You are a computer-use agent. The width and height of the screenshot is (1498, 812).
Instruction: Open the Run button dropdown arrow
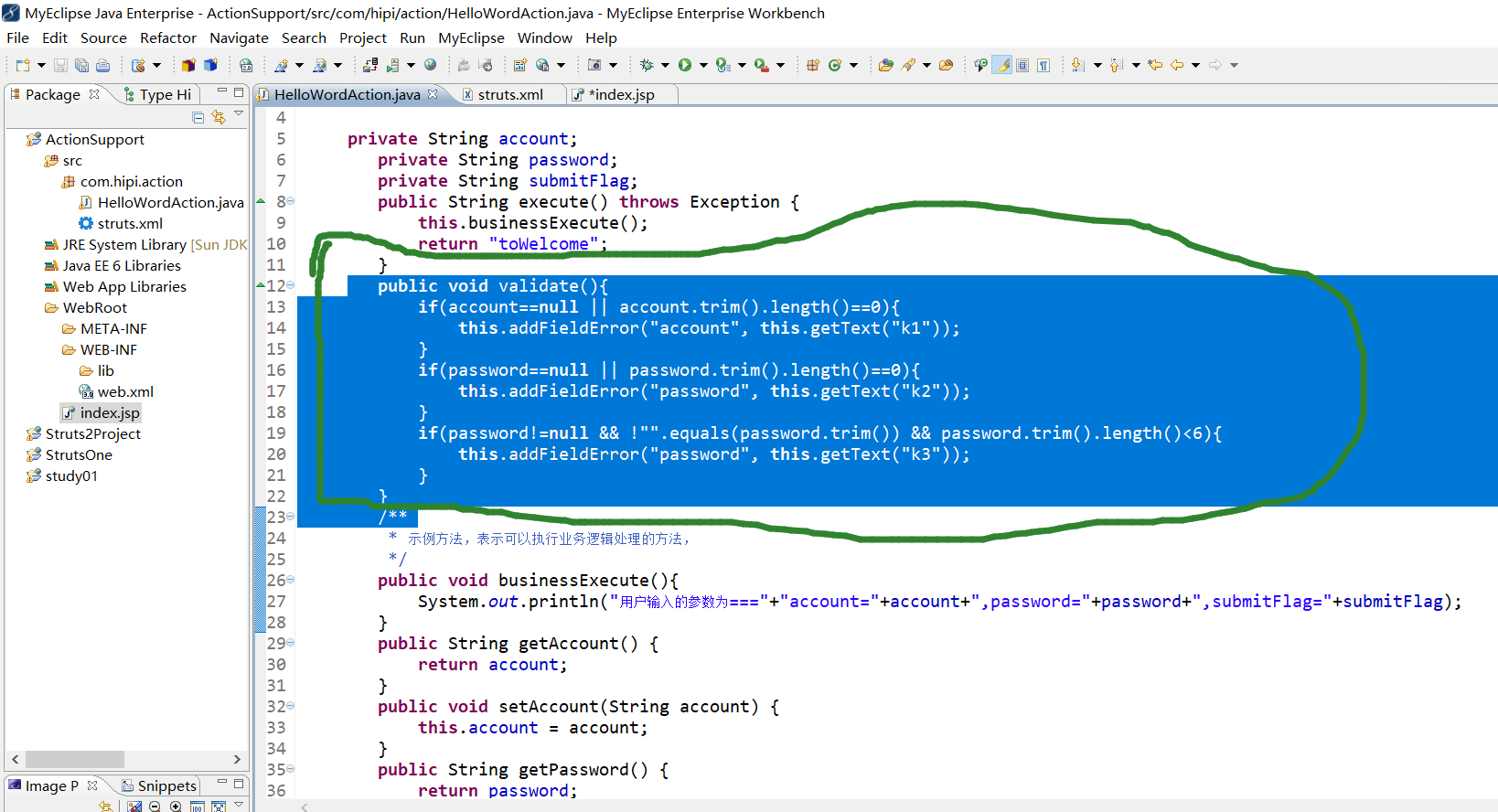[x=703, y=65]
